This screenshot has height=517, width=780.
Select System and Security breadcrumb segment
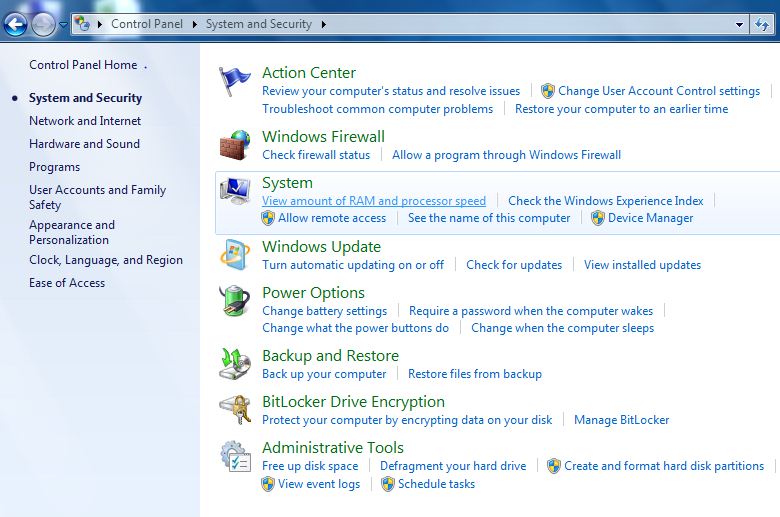(x=259, y=24)
